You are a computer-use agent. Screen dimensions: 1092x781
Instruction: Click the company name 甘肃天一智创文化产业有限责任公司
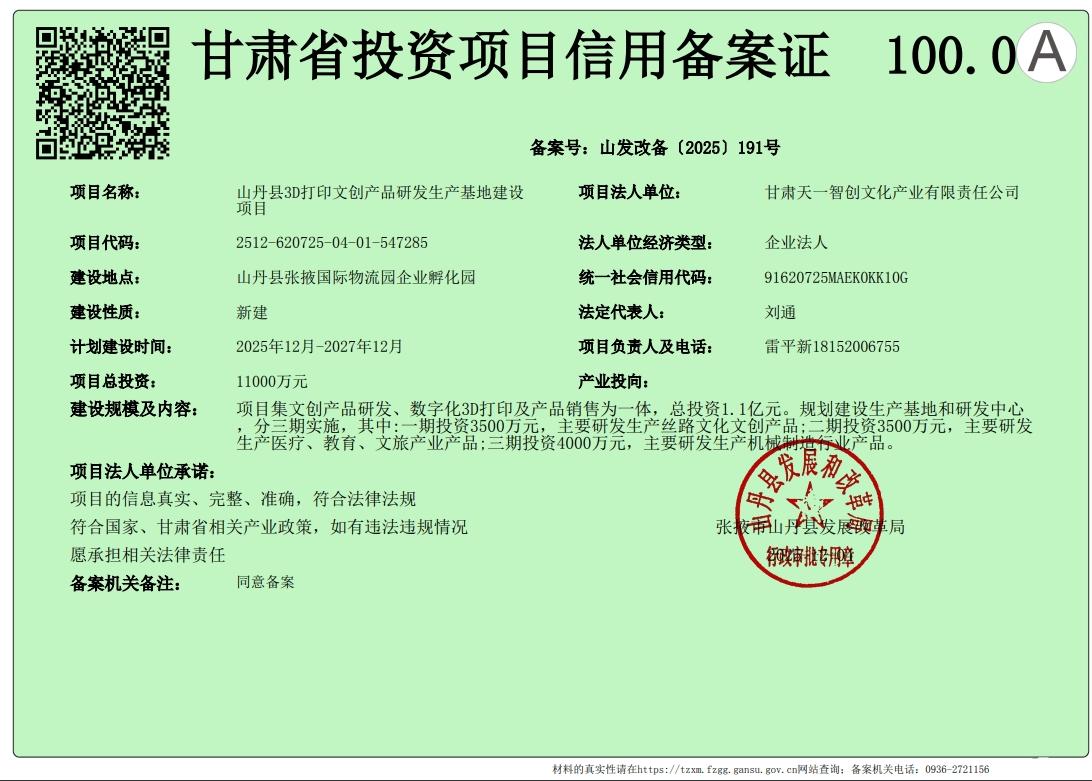(x=892, y=193)
